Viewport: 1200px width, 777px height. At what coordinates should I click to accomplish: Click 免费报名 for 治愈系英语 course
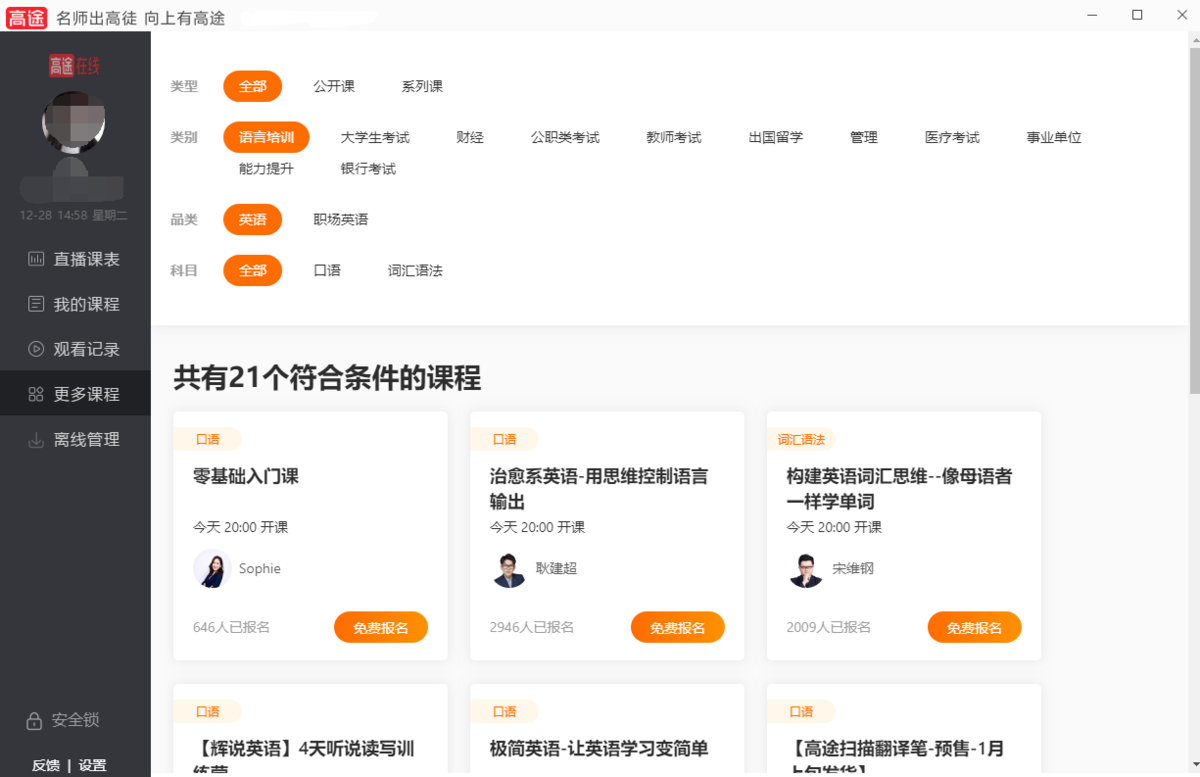(x=677, y=628)
